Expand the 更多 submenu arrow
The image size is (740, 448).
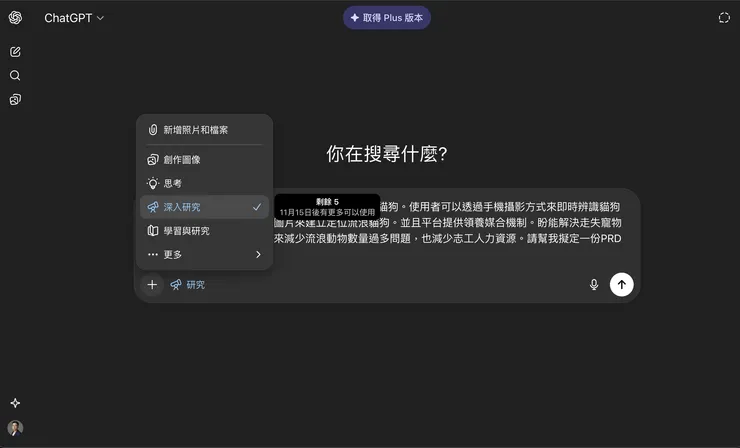coord(258,254)
